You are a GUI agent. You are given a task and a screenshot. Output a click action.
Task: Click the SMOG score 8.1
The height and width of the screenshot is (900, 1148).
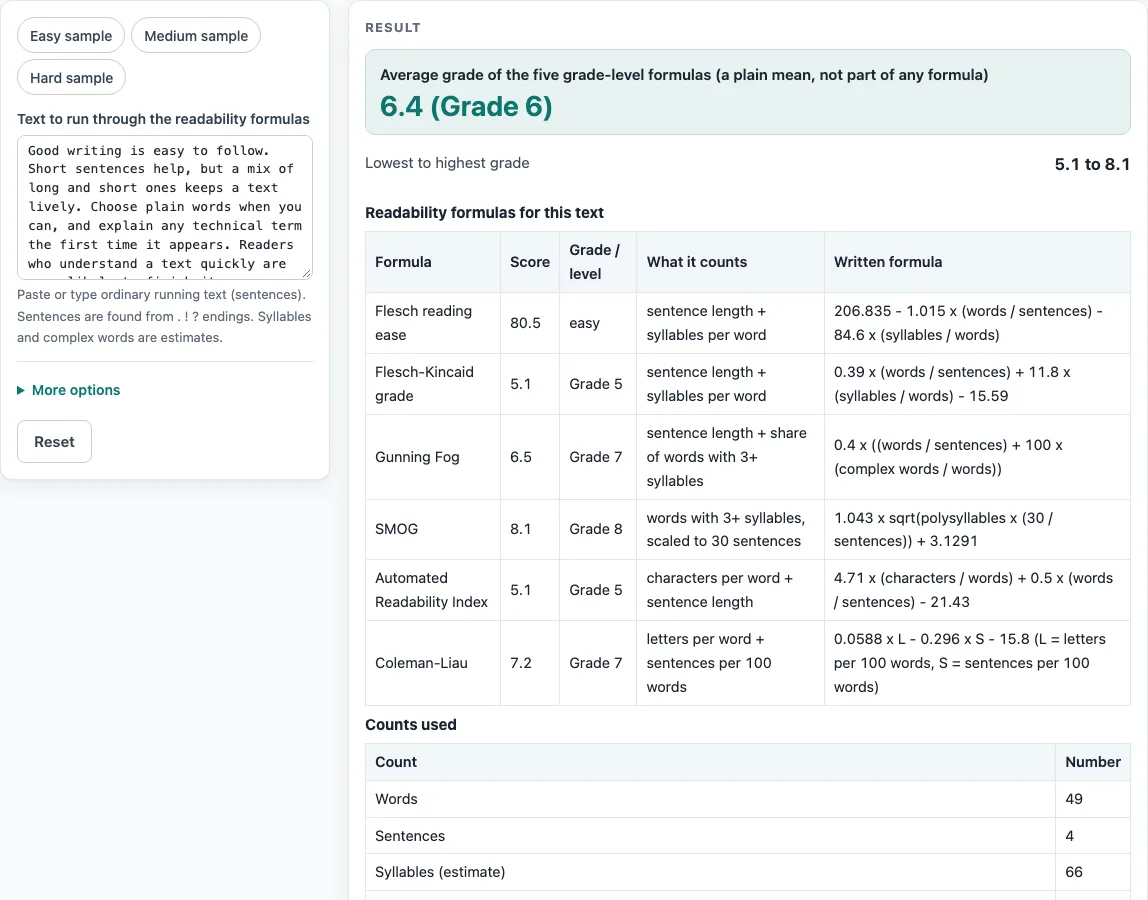[x=521, y=529]
